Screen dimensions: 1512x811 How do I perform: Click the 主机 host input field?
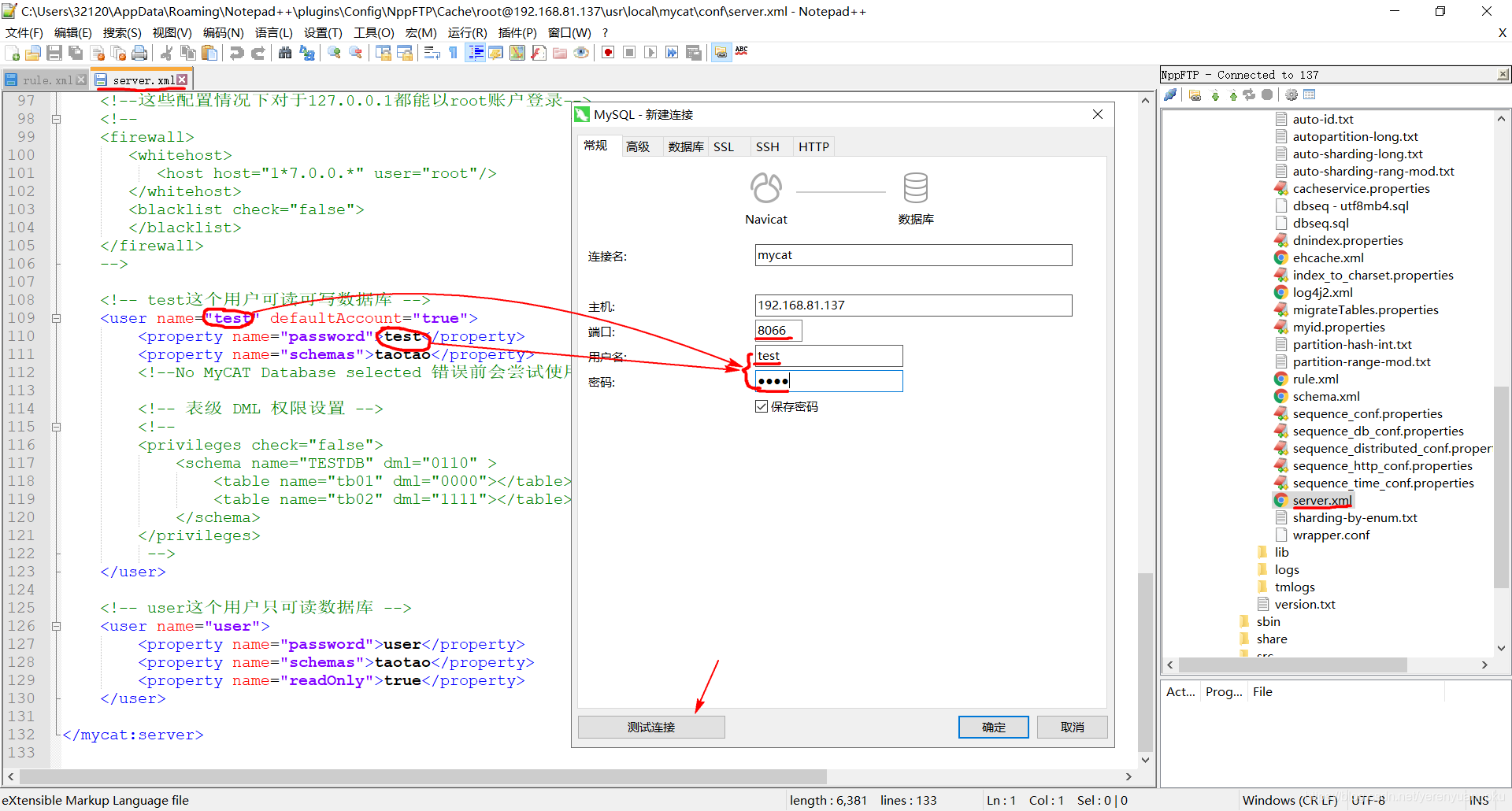913,306
